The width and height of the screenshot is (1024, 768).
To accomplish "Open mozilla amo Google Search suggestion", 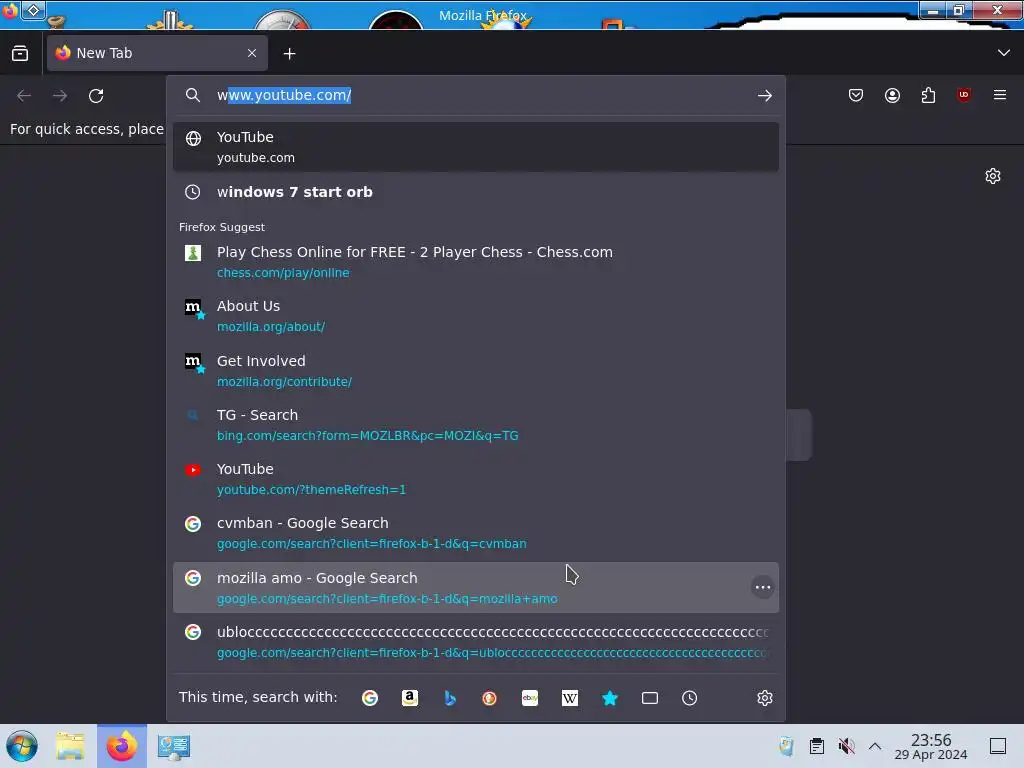I will 475,588.
